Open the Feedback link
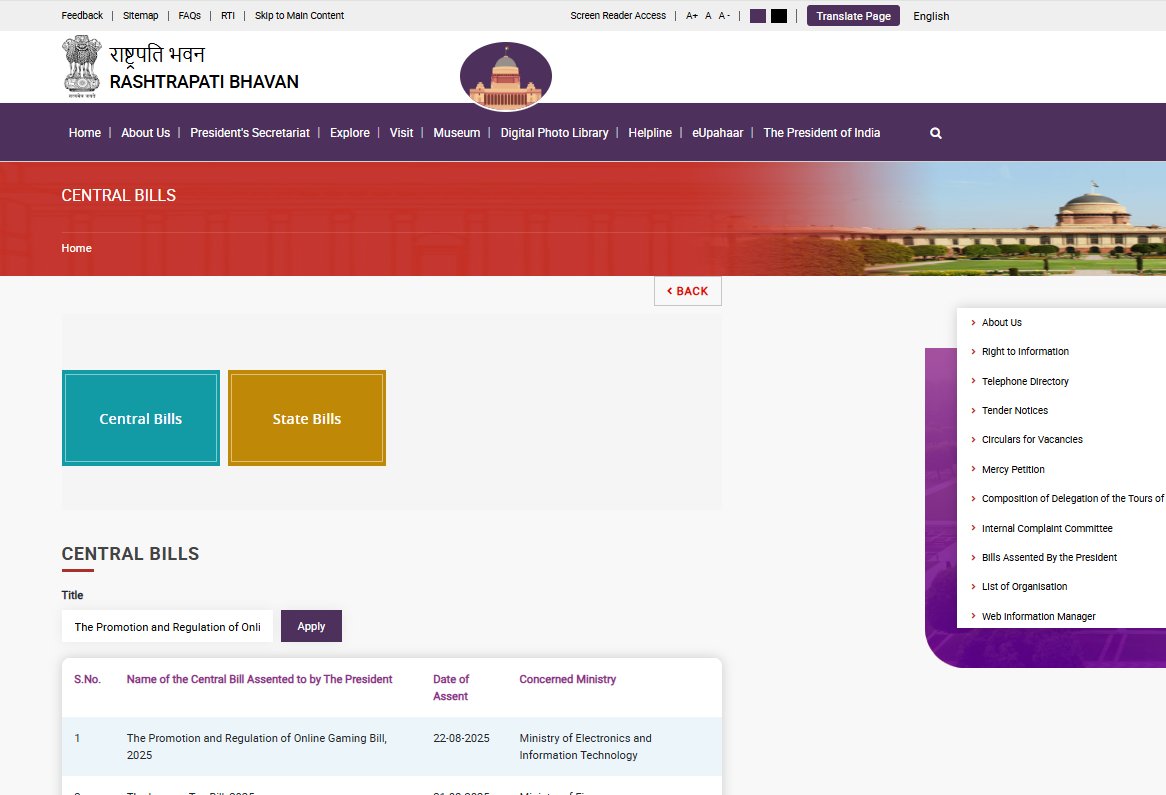The height and width of the screenshot is (795, 1166). coord(82,15)
